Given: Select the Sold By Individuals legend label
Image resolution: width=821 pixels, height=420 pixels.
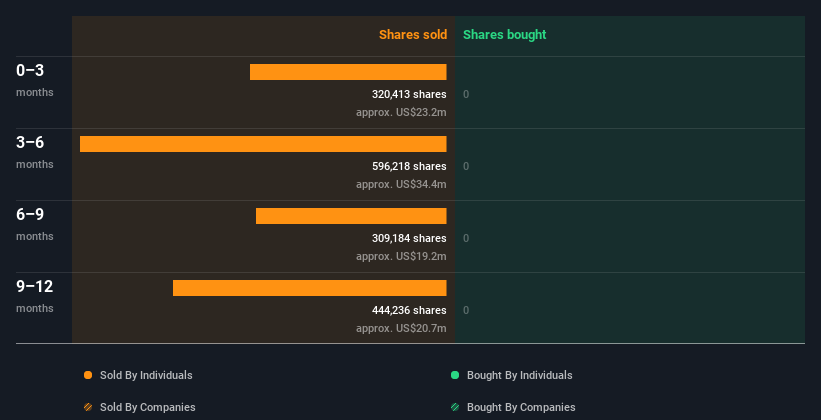Looking at the screenshot, I should (146, 375).
